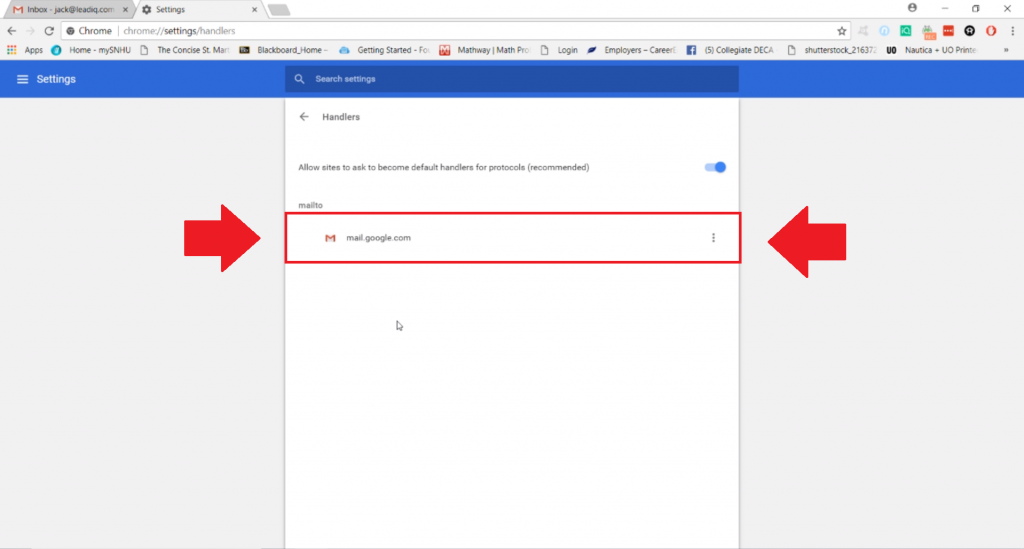Open Getting Started bookmark

(385, 50)
